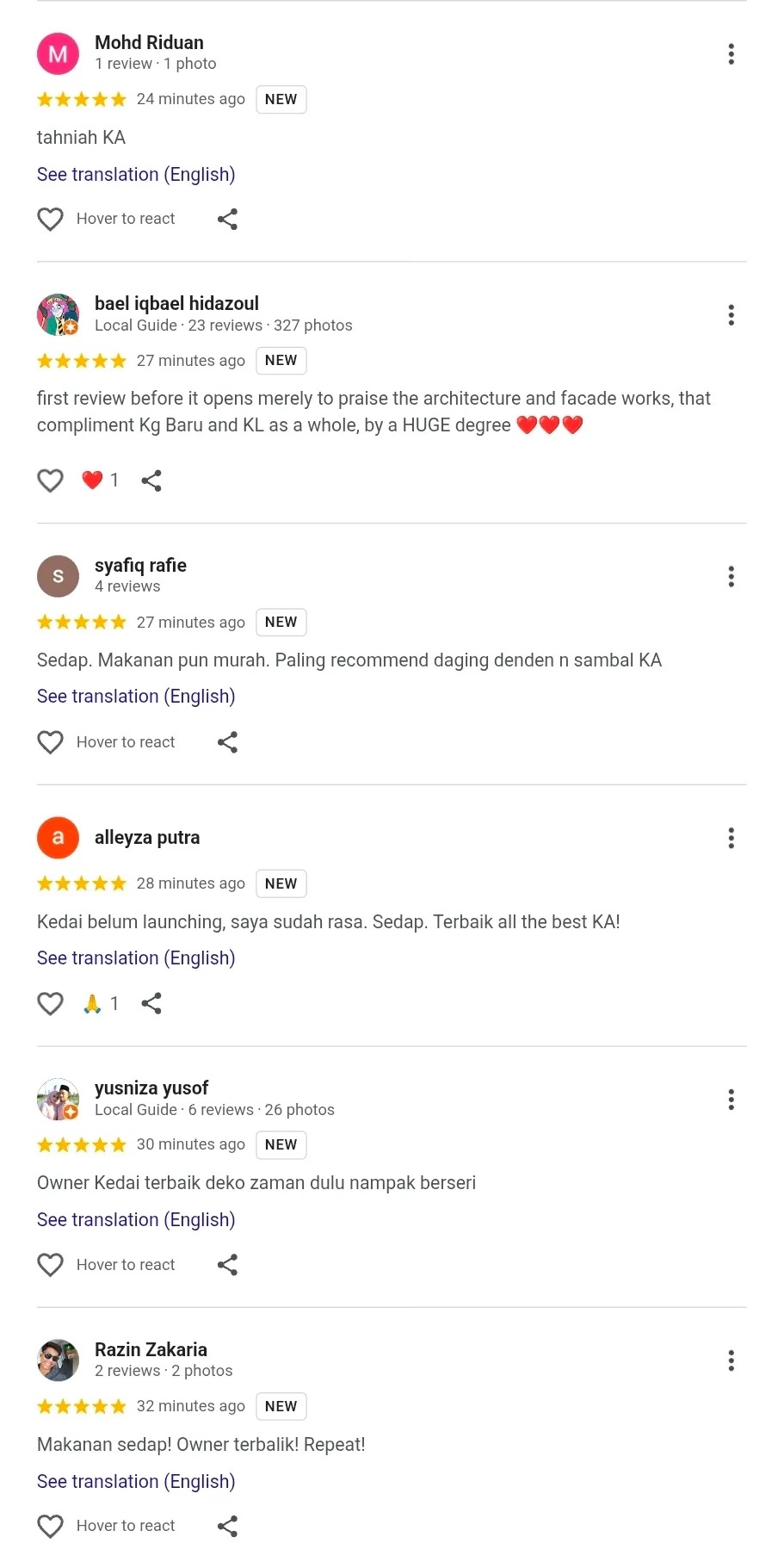Image resolution: width=778 pixels, height=1568 pixels.
Task: Share Mohd Riduan's review
Action: pyautogui.click(x=227, y=220)
